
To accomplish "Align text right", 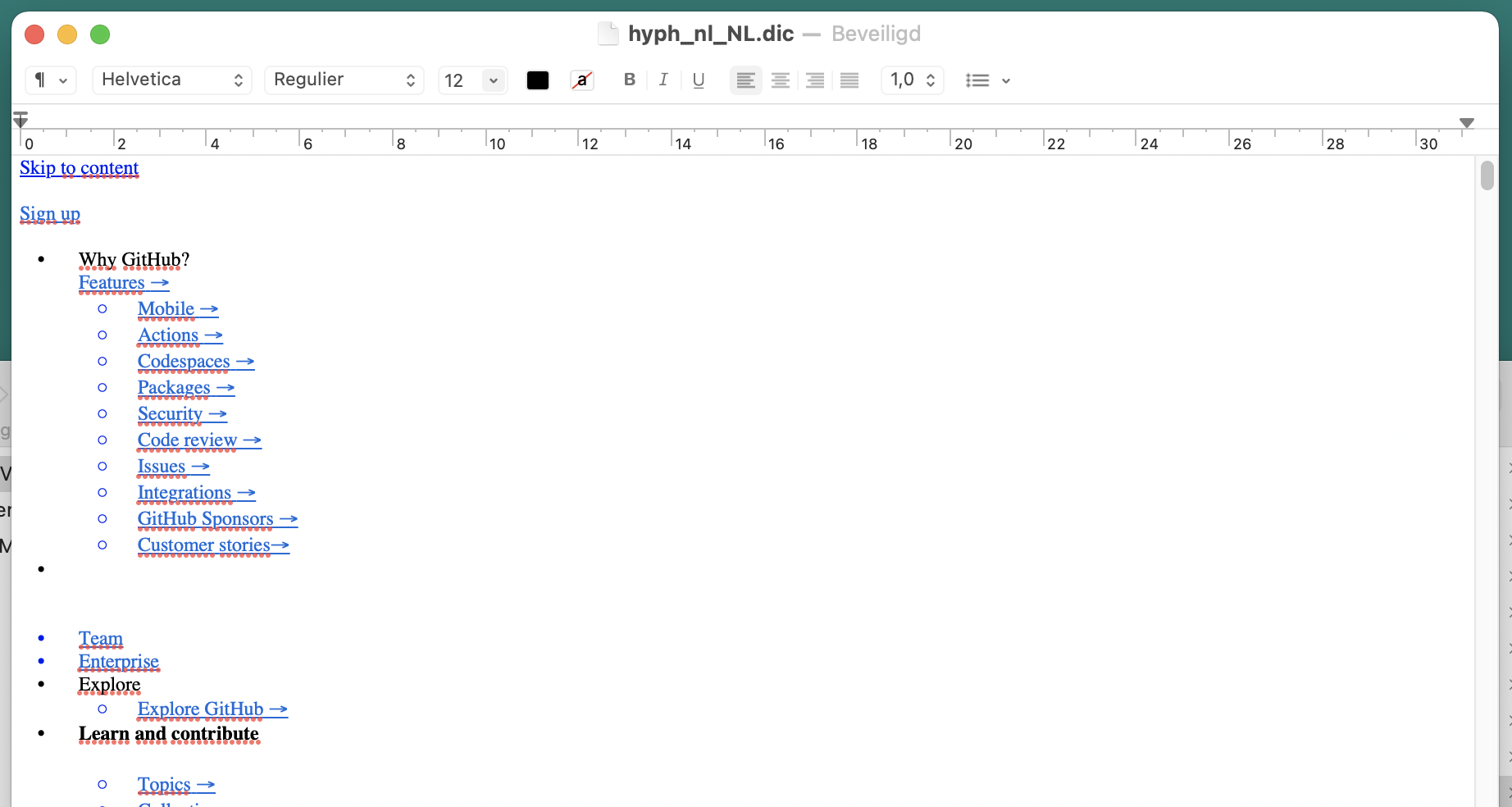I will 815,80.
